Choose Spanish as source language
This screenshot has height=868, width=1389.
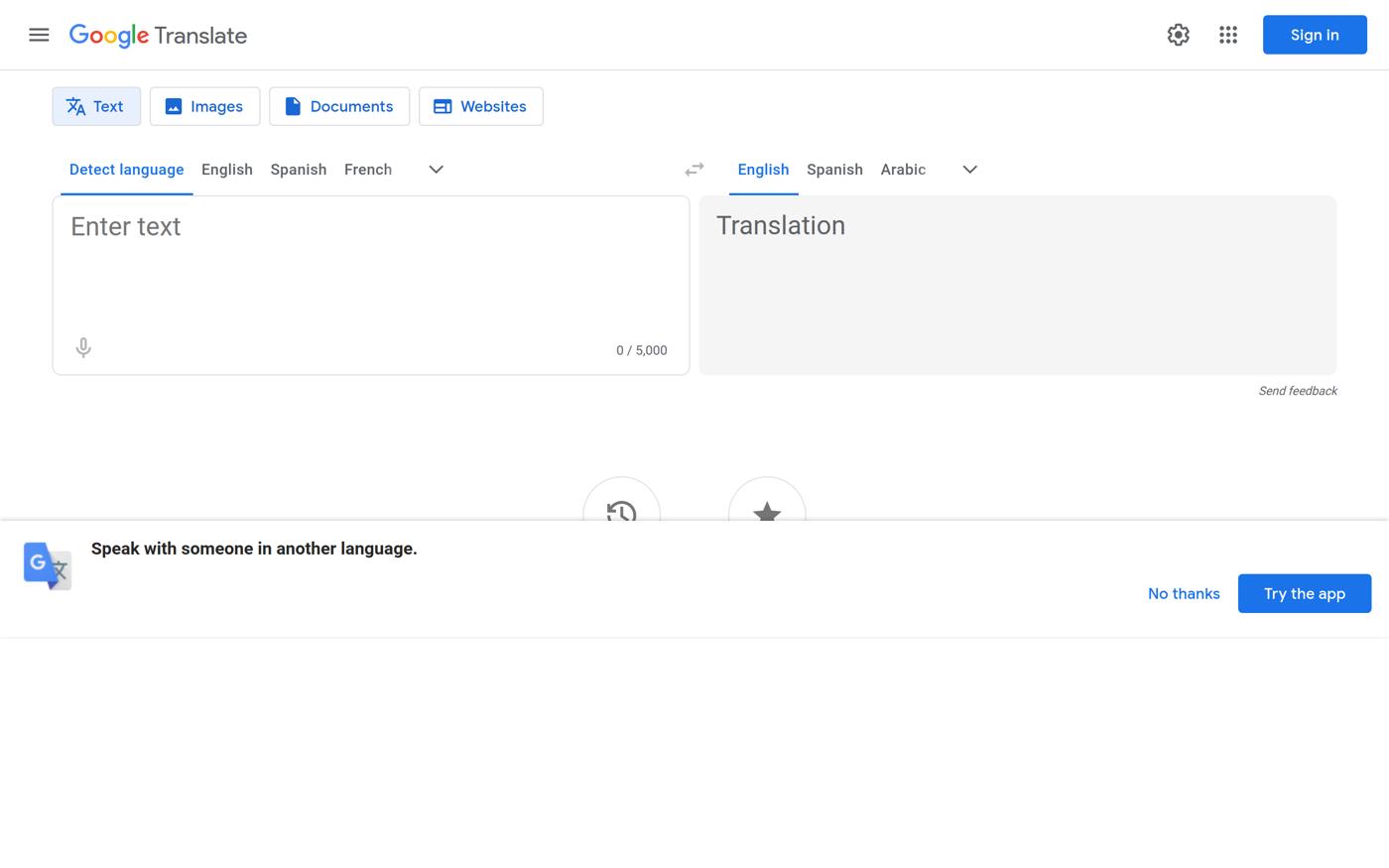click(299, 170)
